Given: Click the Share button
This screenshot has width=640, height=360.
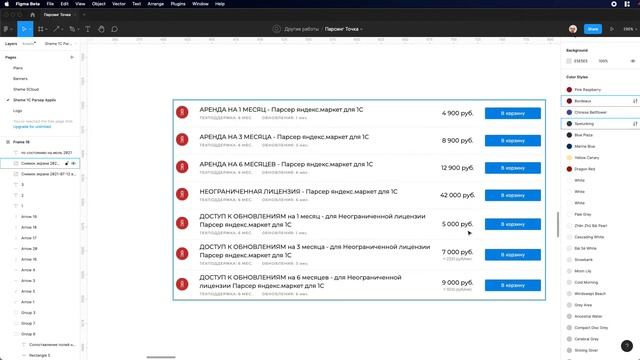Looking at the screenshot, I should pos(593,29).
